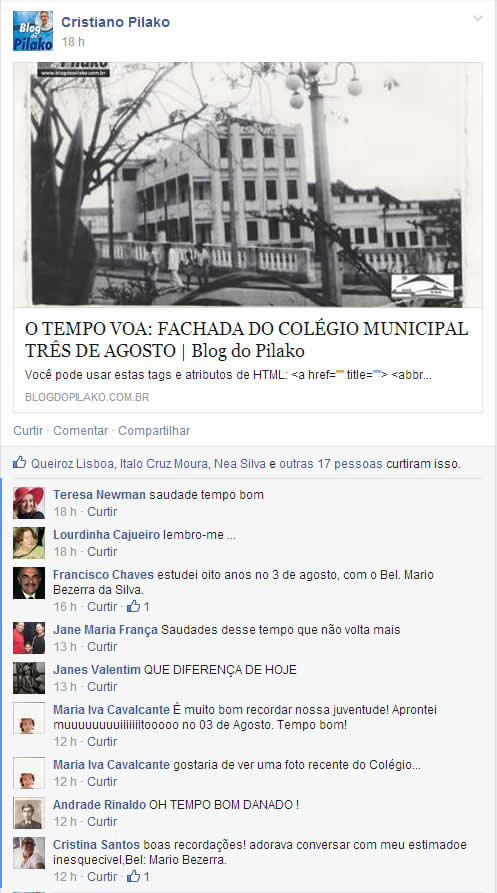Open Blog do Pilako profile picture
This screenshot has width=497, height=893.
(x=33, y=31)
